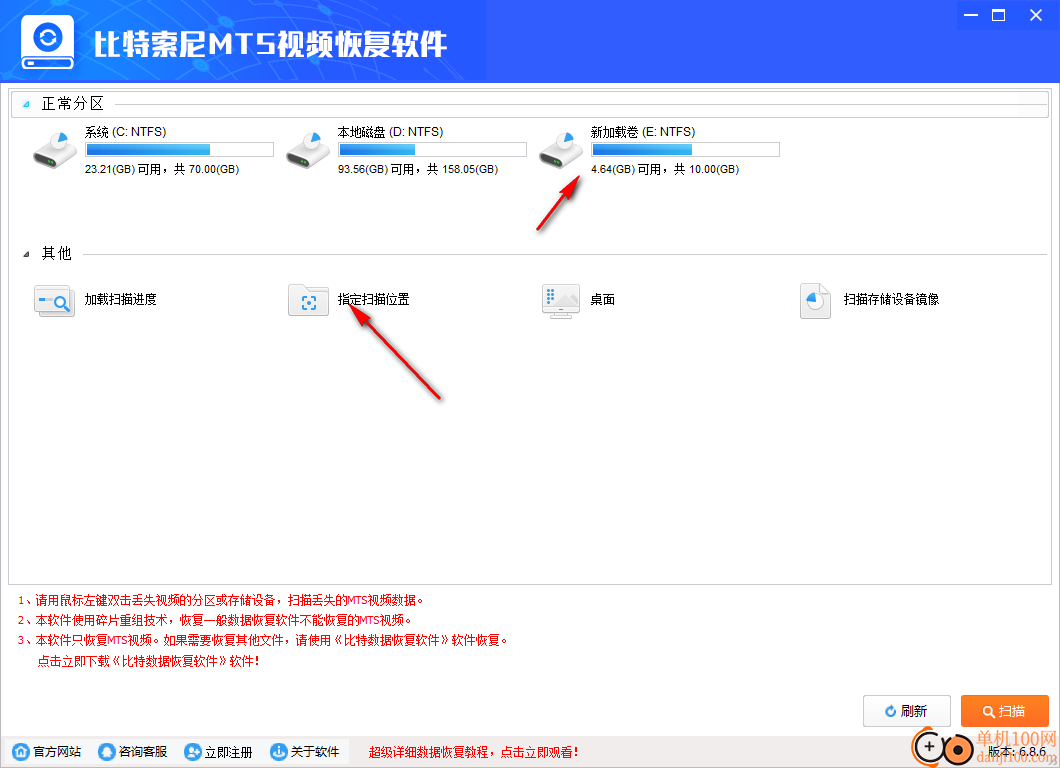
Task: Open the 加载扫描进度 icon
Action: [54, 300]
